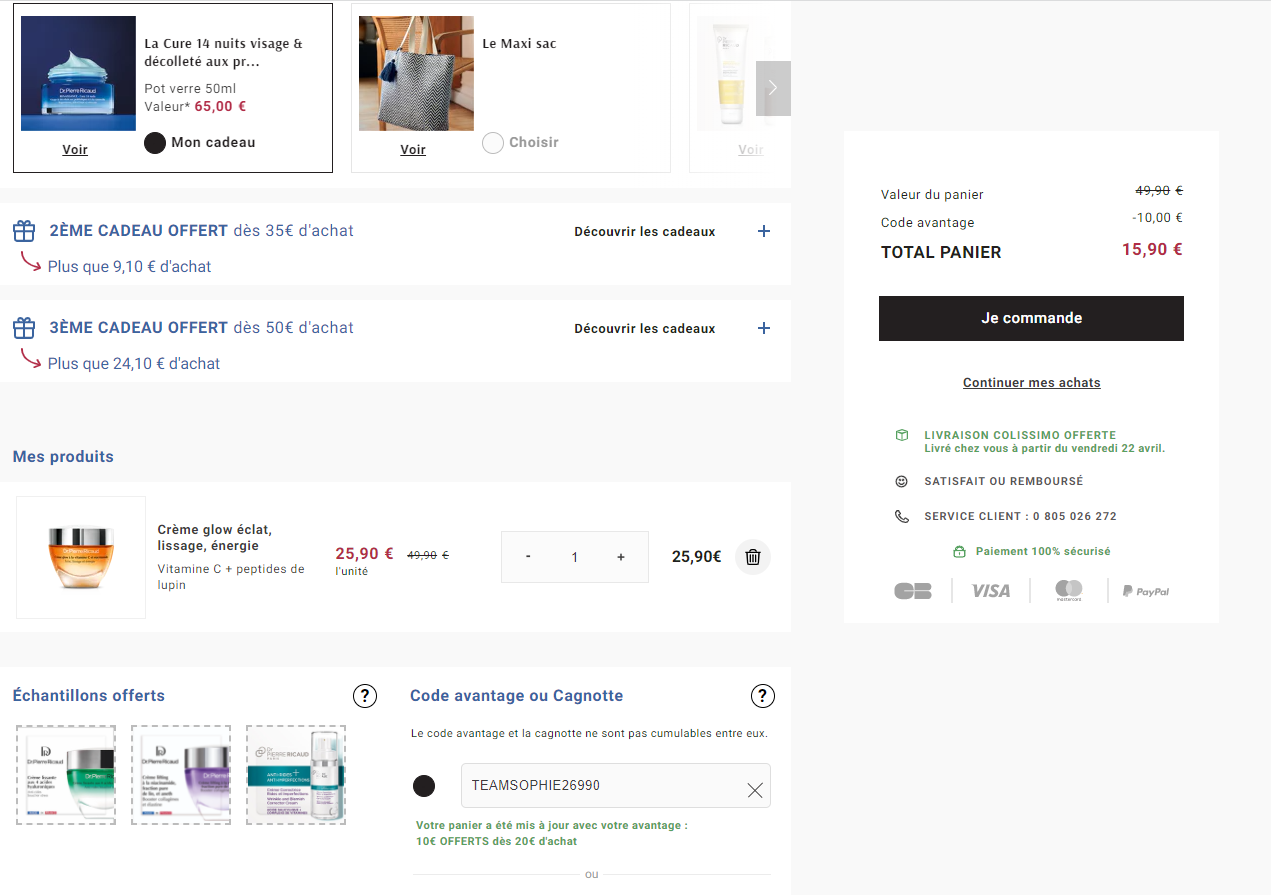Click the VISA logo

[991, 591]
